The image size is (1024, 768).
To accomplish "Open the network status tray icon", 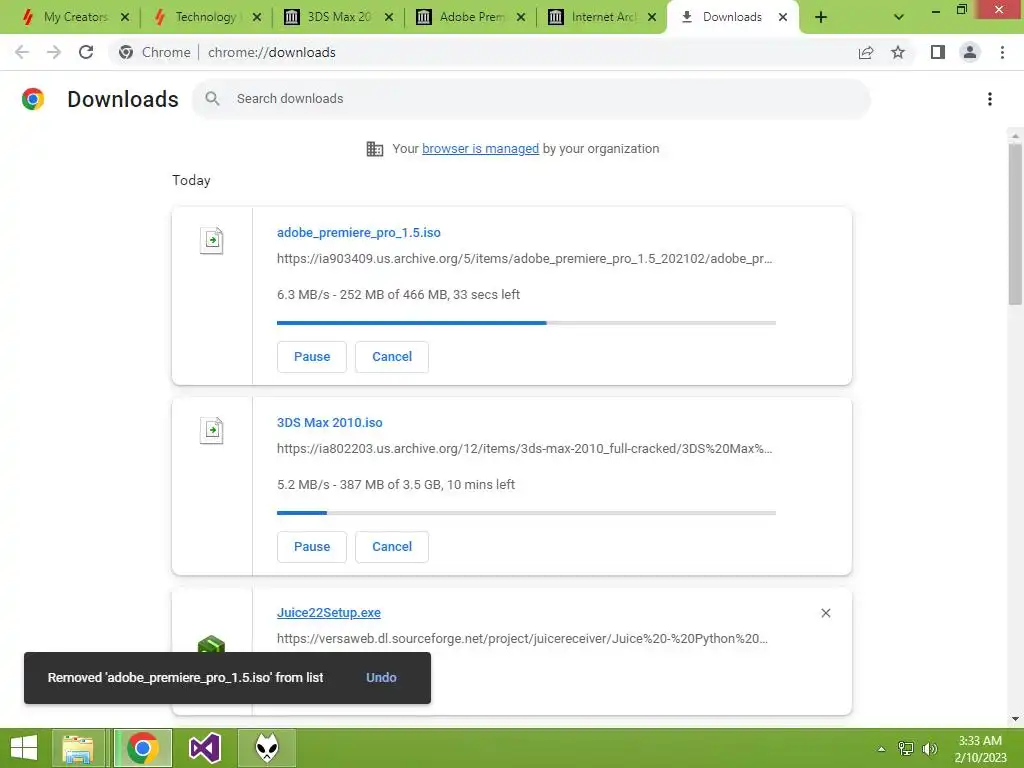I will 906,749.
